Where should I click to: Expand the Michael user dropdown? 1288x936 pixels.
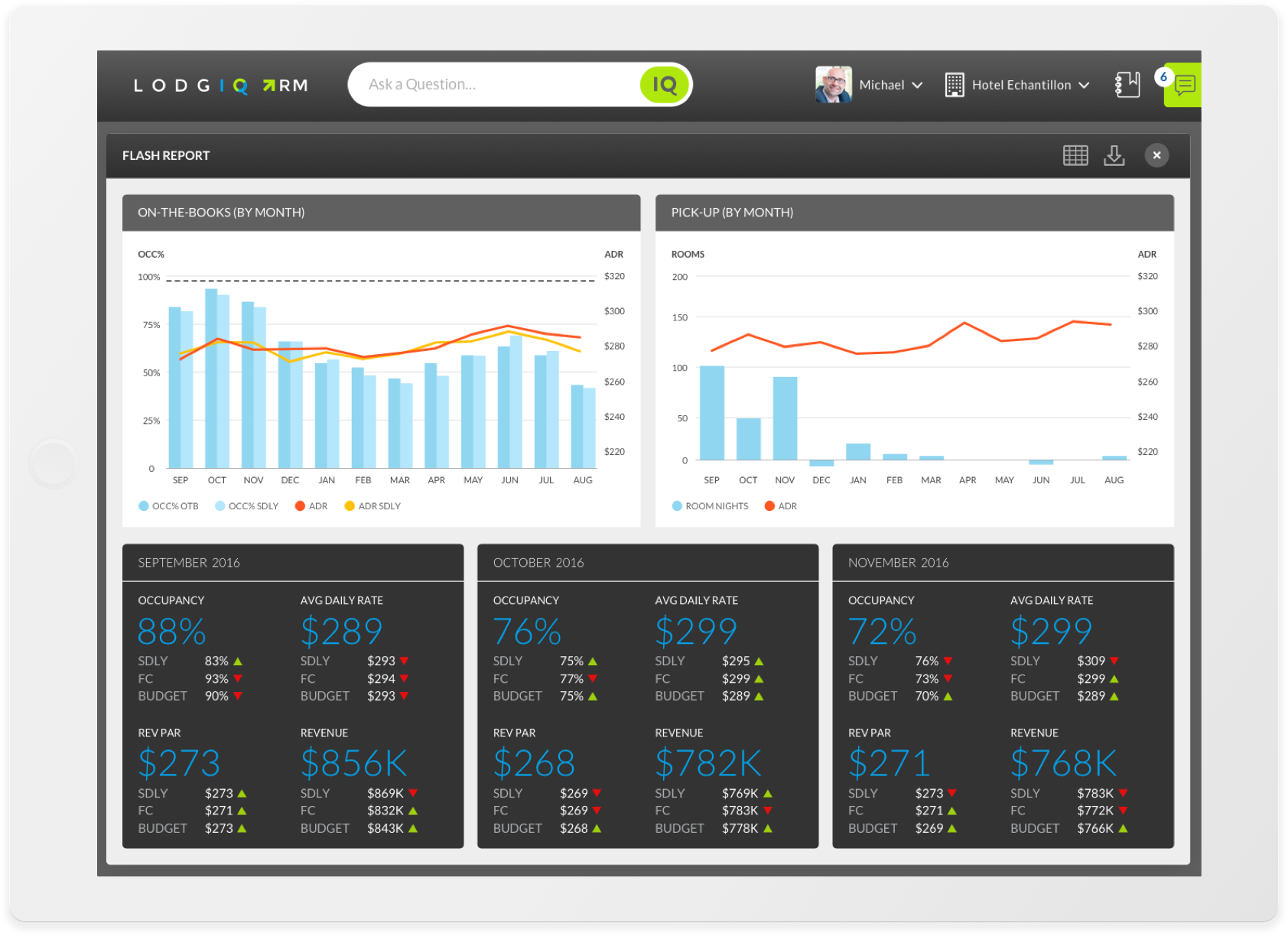916,85
